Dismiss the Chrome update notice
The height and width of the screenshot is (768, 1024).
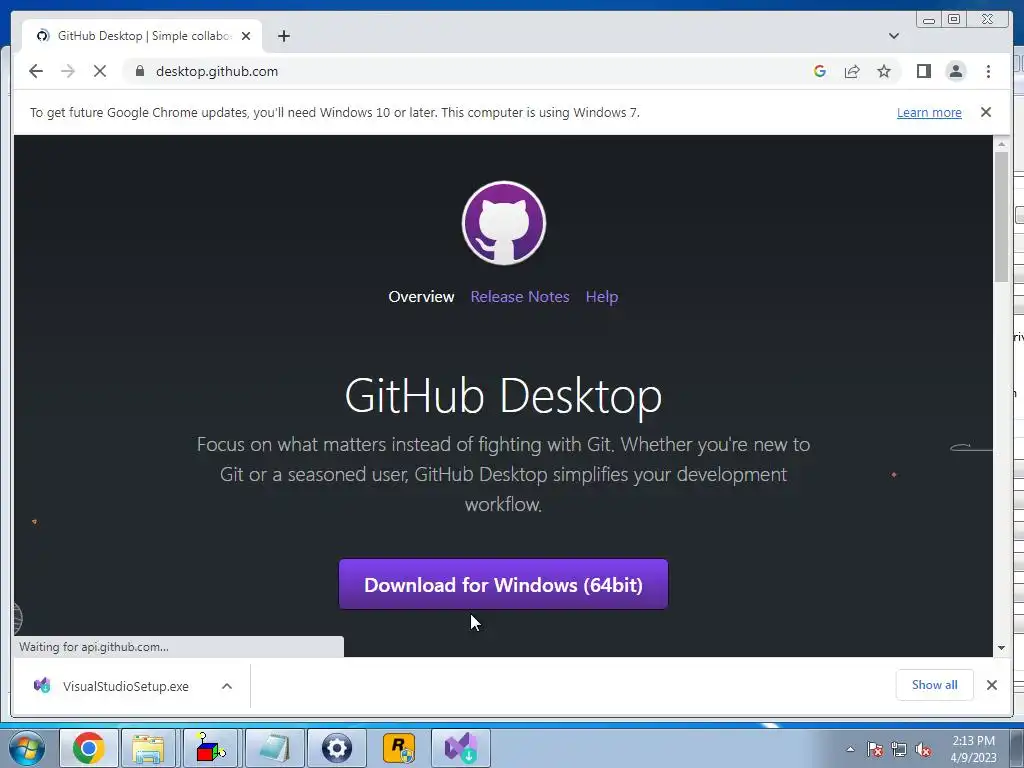tap(985, 112)
